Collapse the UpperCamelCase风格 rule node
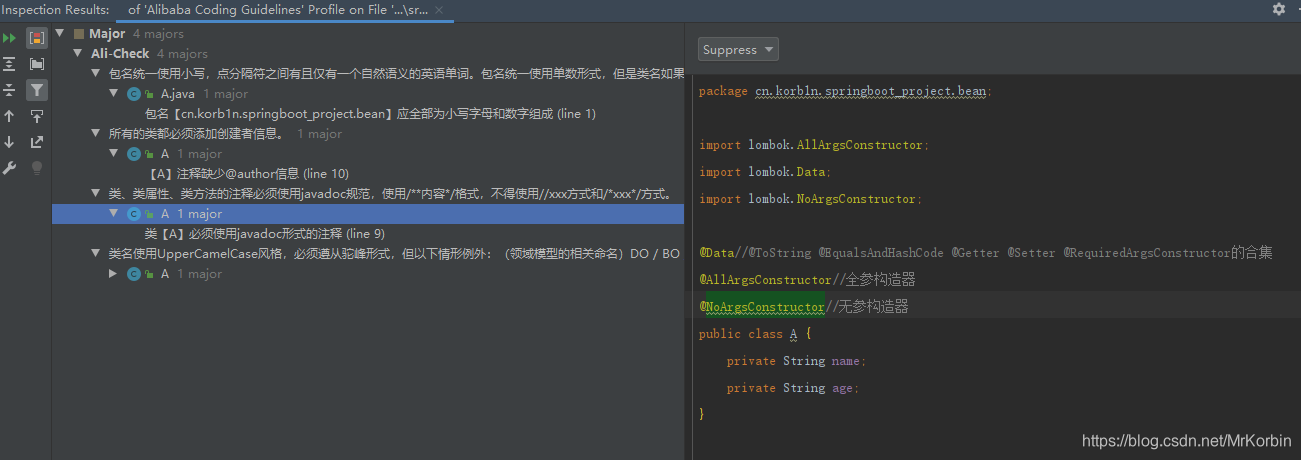This screenshot has width=1301, height=460. 95,254
